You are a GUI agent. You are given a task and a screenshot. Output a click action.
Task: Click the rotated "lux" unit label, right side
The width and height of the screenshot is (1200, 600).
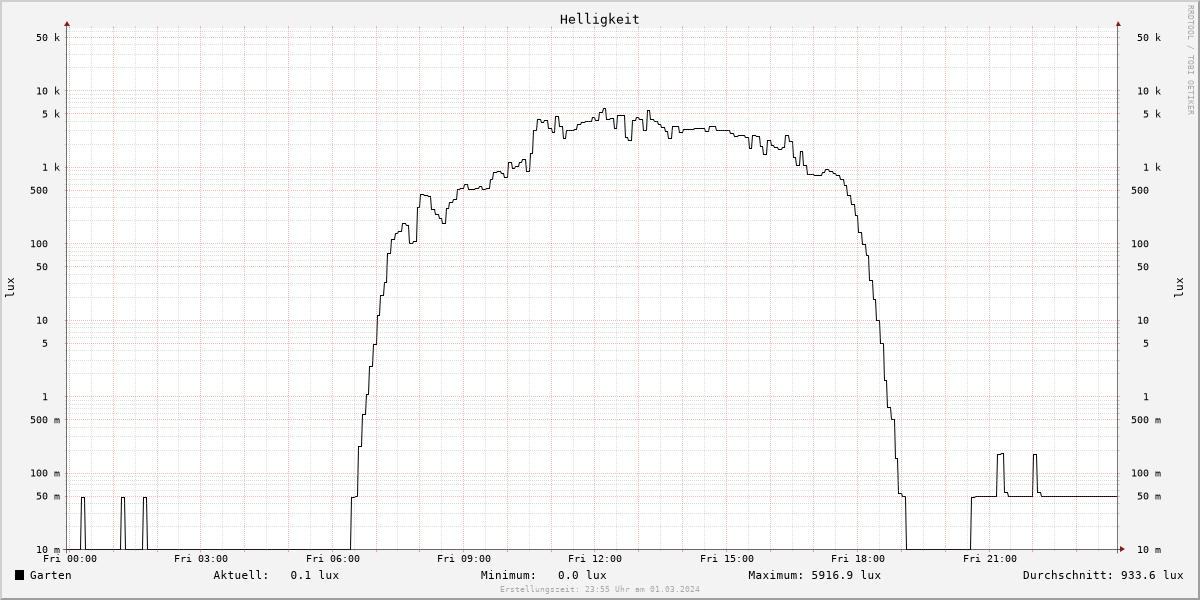(1178, 287)
